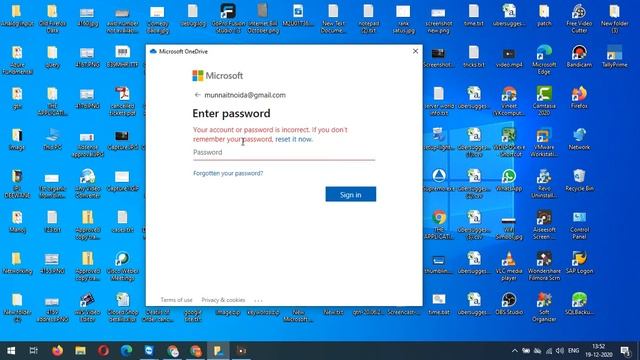Open the Windows Start menu

(x=11, y=351)
